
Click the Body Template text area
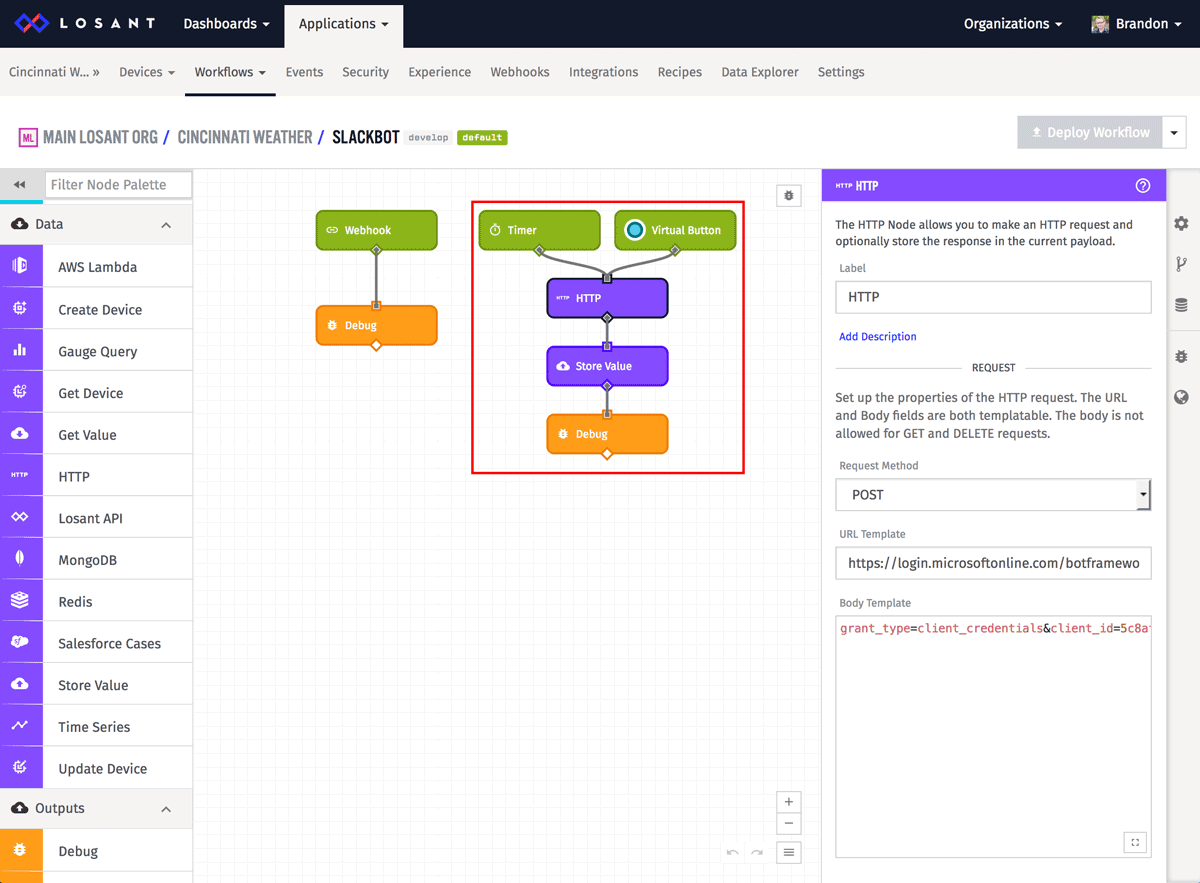[993, 737]
